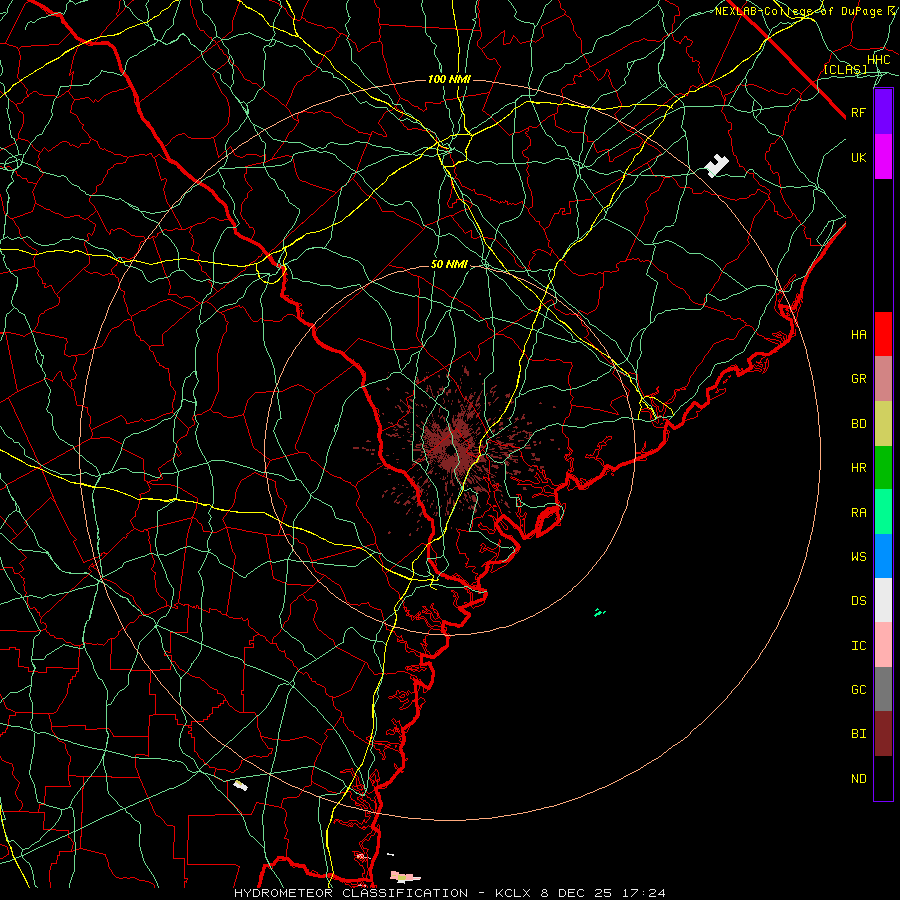Click the RF purple color swatch
The image size is (900, 900).
tap(883, 112)
